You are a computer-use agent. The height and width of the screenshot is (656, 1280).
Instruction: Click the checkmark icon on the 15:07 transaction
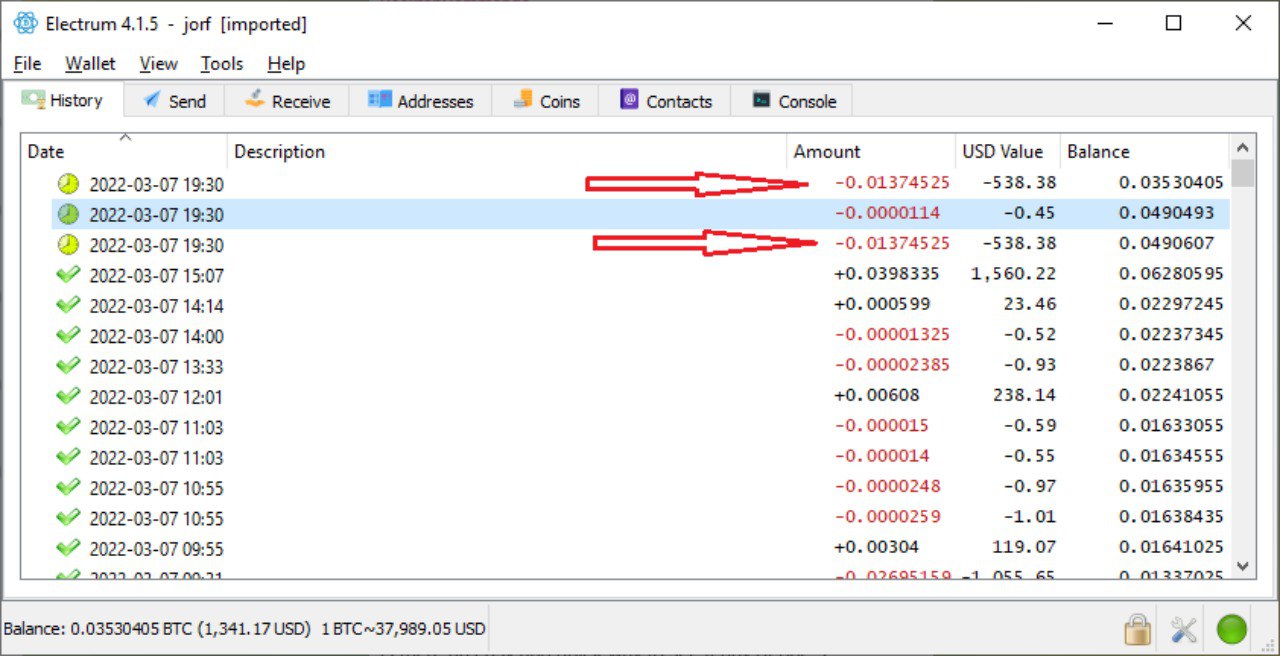point(68,274)
